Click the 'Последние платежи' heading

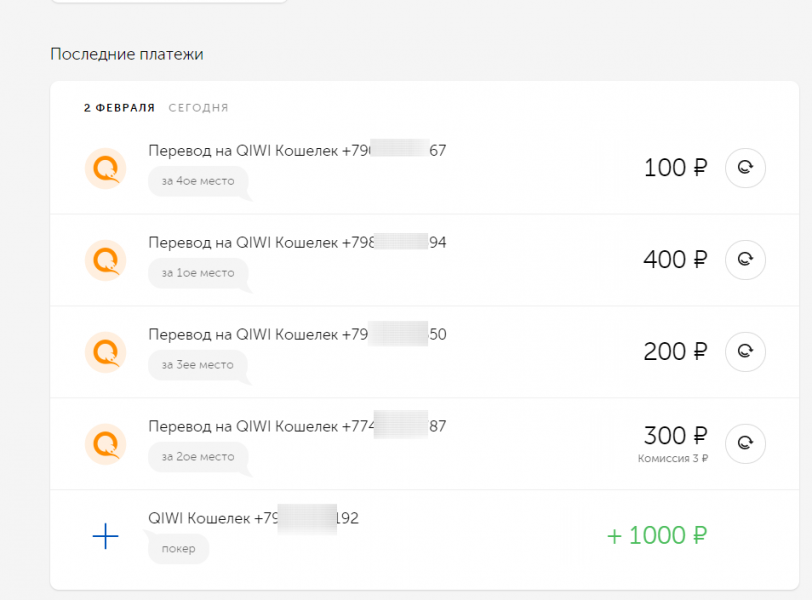[127, 54]
